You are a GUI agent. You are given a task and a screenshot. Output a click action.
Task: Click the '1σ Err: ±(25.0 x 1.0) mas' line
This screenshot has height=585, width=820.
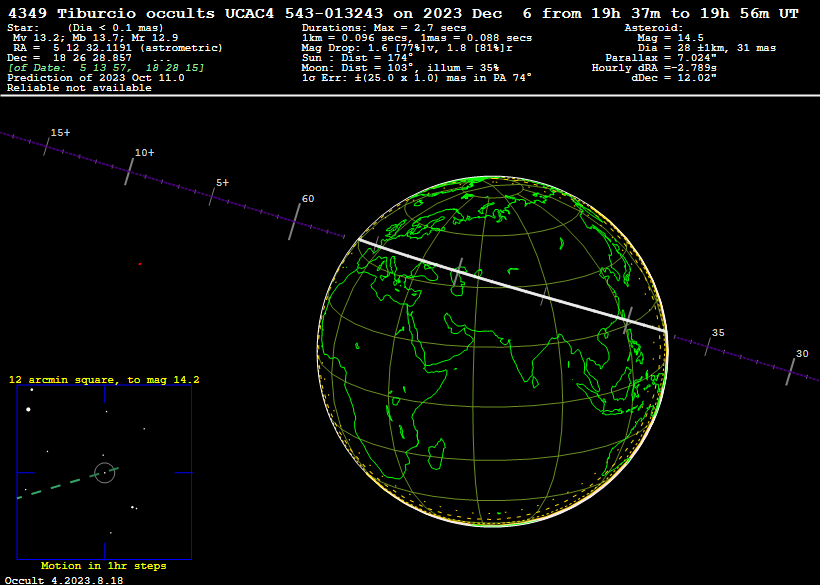[x=417, y=78]
